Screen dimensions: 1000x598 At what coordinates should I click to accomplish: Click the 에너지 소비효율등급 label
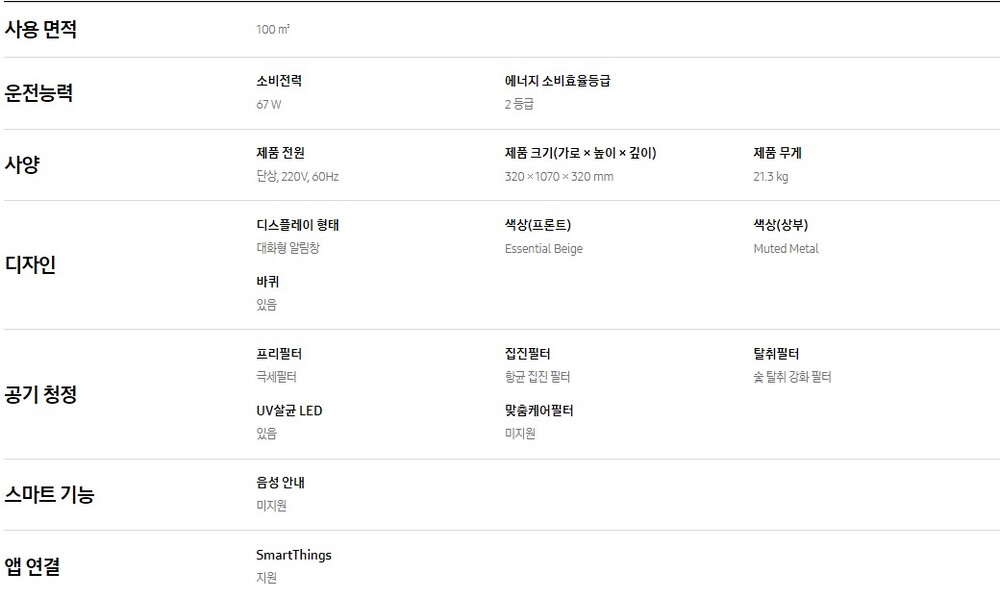click(x=557, y=81)
